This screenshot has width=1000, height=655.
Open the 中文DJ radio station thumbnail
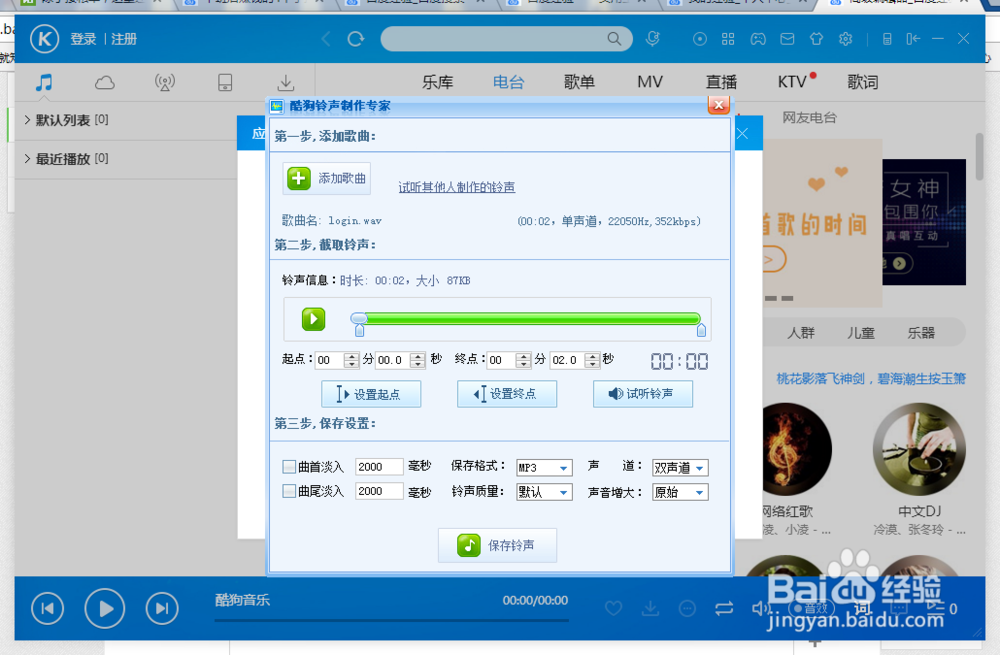coord(919,450)
